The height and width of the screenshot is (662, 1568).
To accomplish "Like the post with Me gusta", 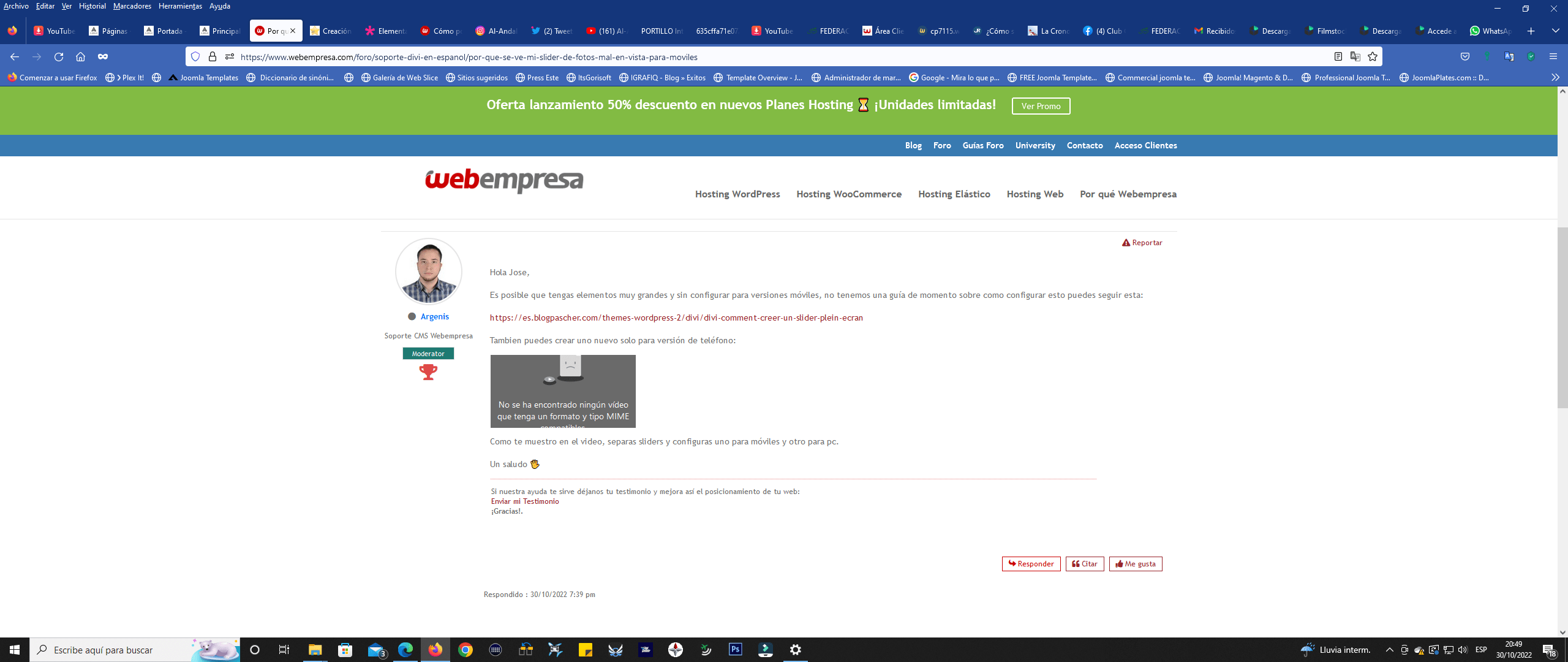I will point(1136,564).
